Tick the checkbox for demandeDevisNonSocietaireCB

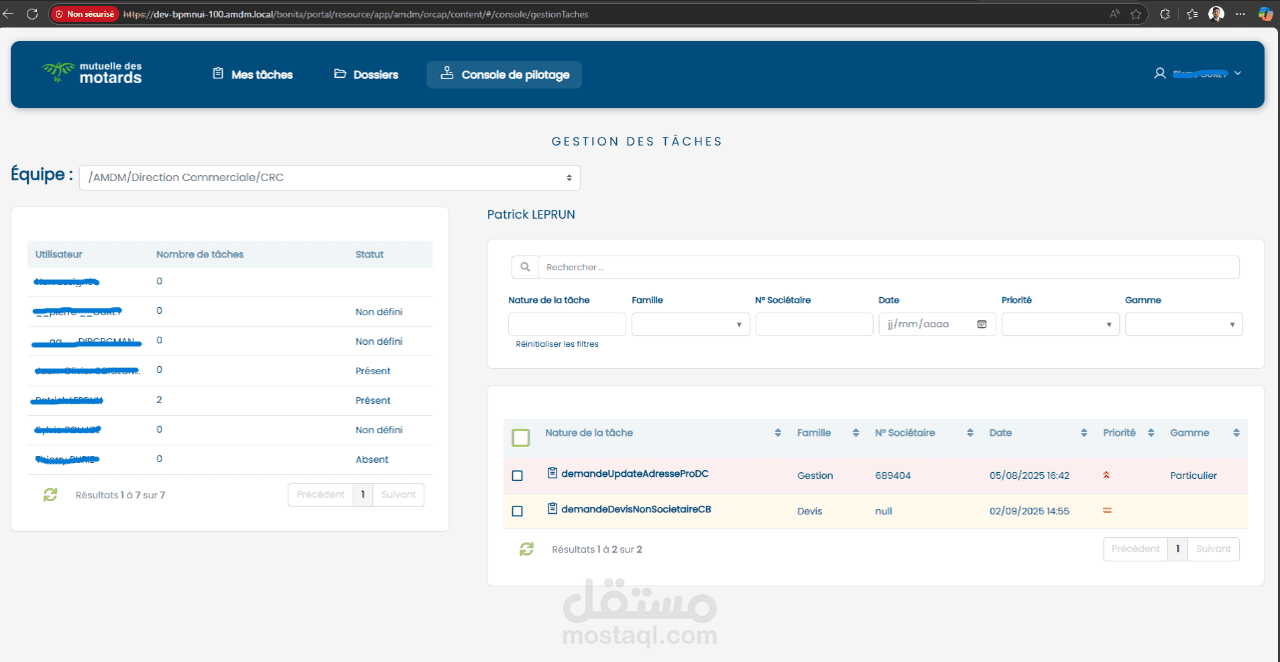[x=517, y=511]
